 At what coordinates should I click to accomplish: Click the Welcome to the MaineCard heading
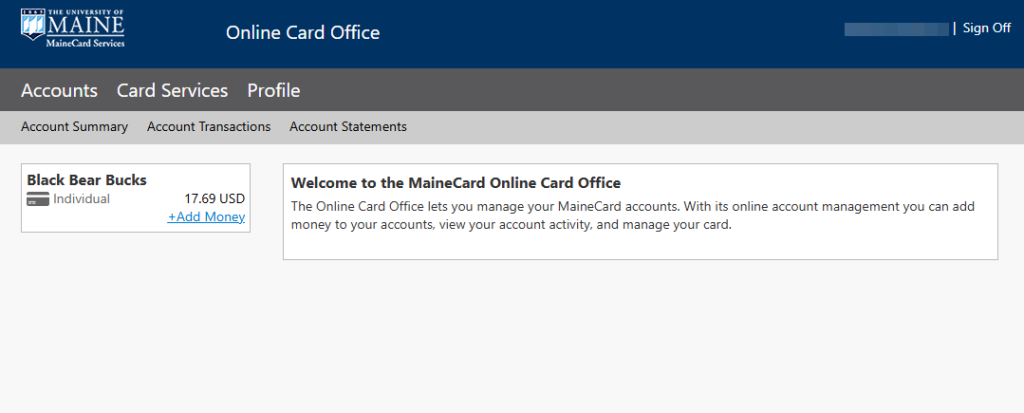pyautogui.click(x=455, y=183)
